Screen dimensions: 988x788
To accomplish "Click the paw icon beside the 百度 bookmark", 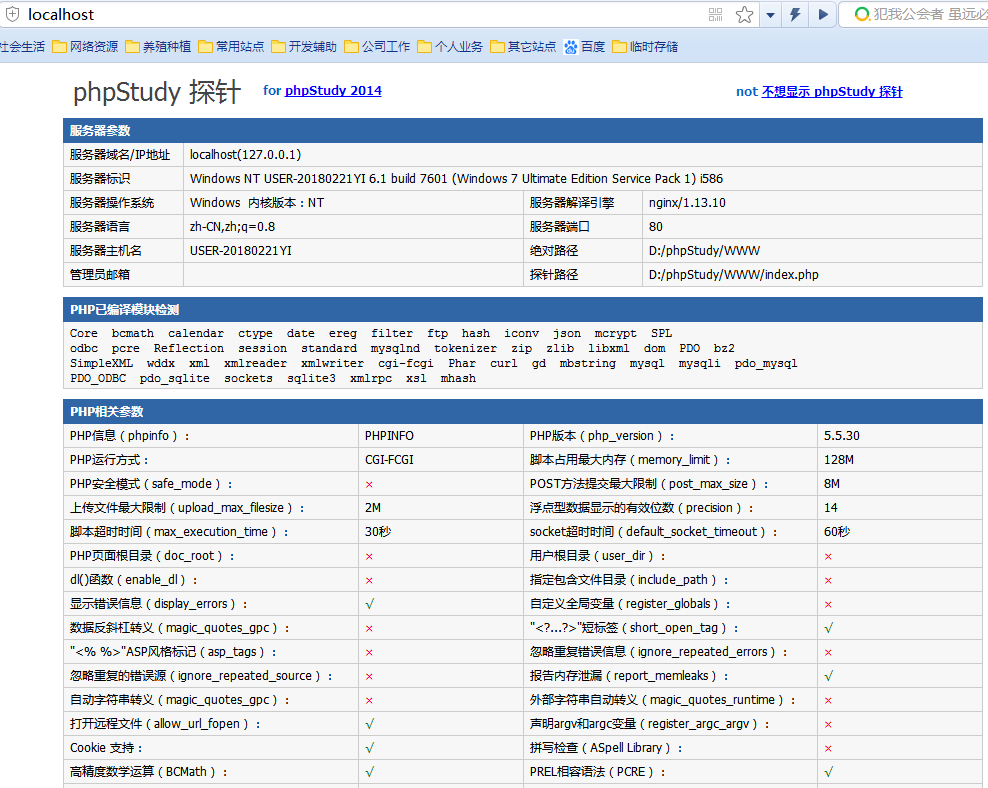I will (x=570, y=46).
